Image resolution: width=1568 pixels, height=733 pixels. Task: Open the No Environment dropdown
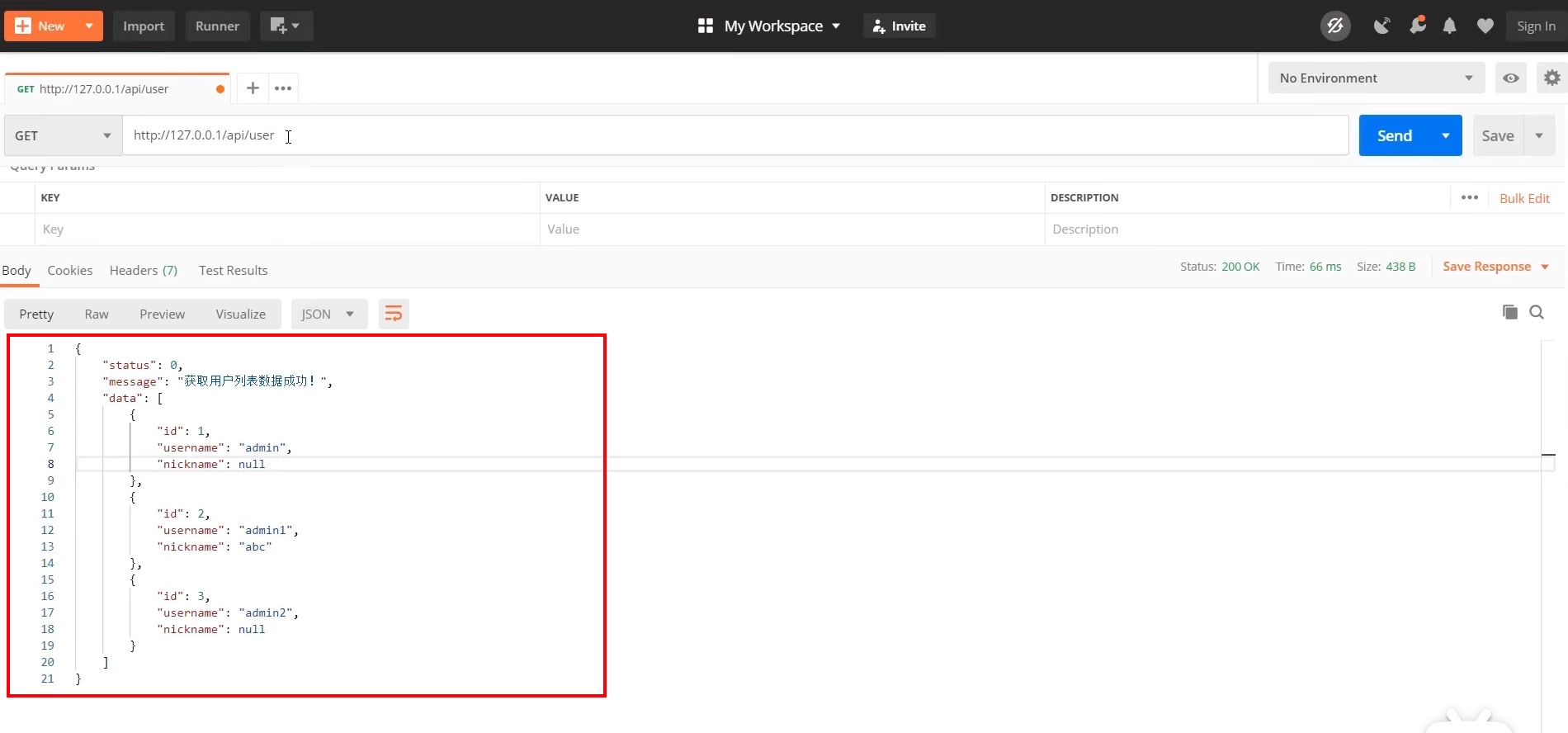click(1376, 78)
